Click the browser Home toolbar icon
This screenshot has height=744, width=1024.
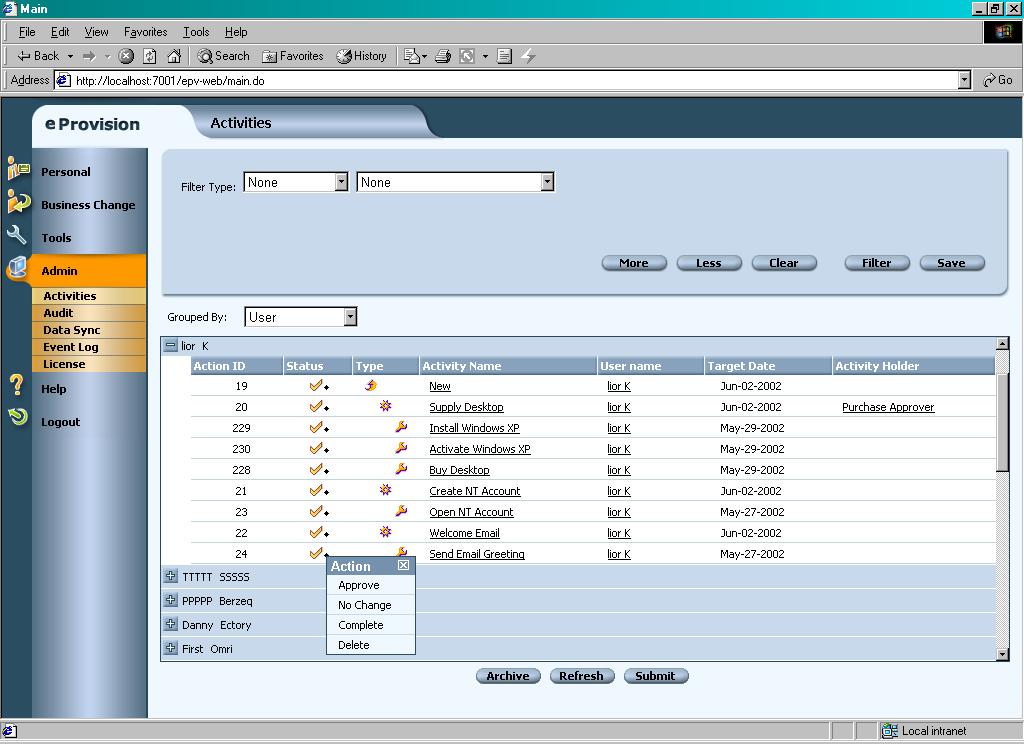click(x=174, y=56)
